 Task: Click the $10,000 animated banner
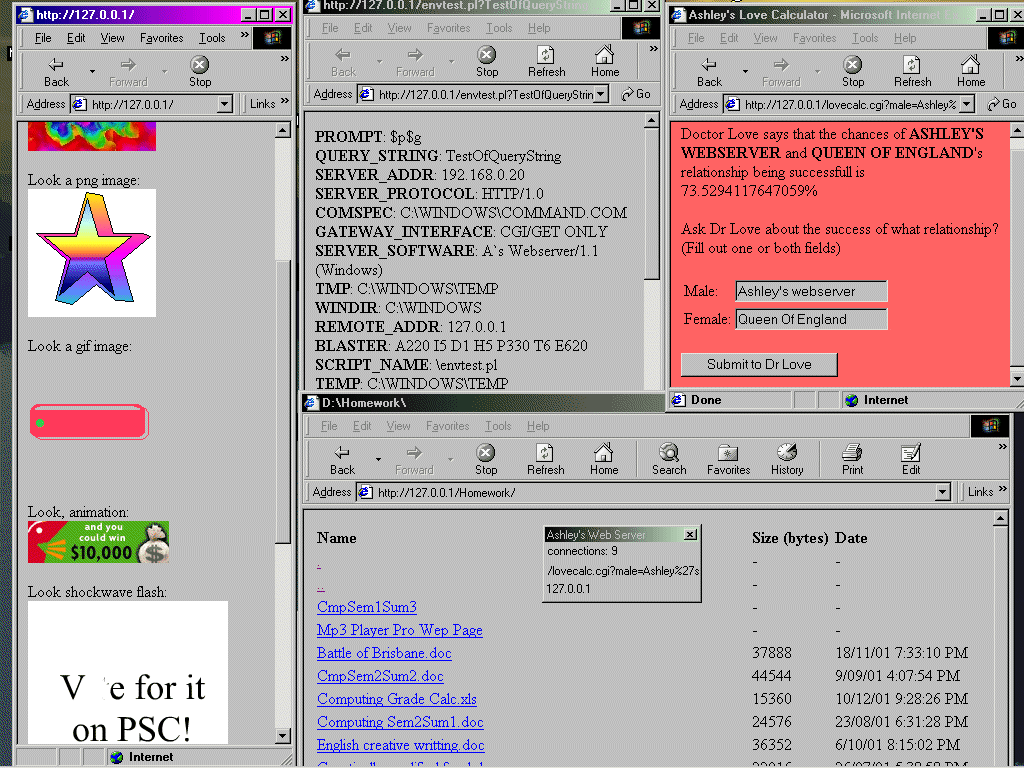(99, 542)
